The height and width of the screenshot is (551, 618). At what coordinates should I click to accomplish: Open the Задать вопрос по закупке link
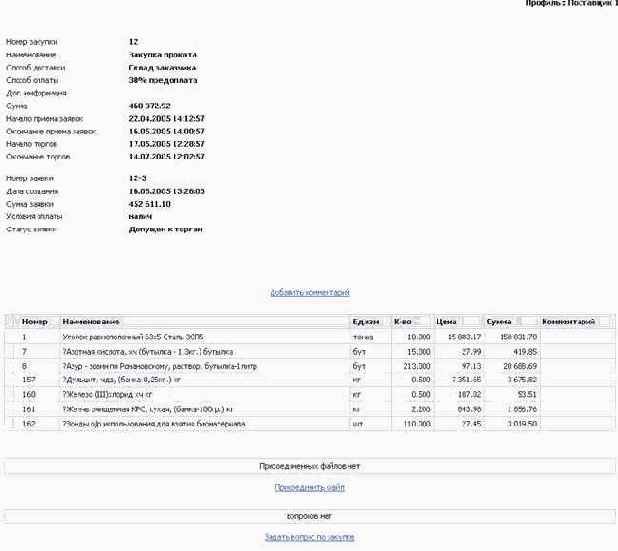(x=309, y=538)
